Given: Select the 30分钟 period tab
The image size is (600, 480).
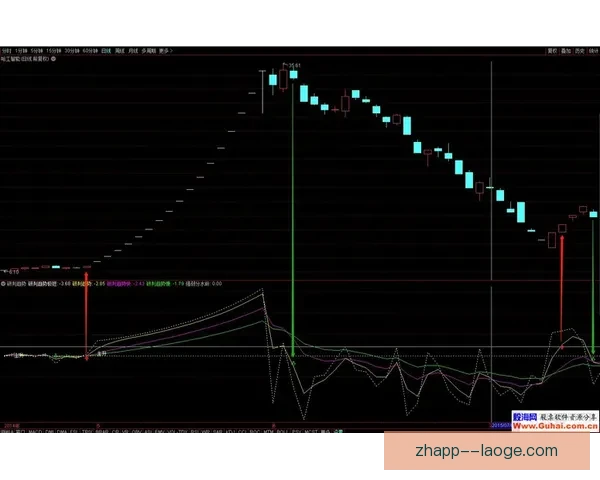Looking at the screenshot, I should click(x=72, y=51).
